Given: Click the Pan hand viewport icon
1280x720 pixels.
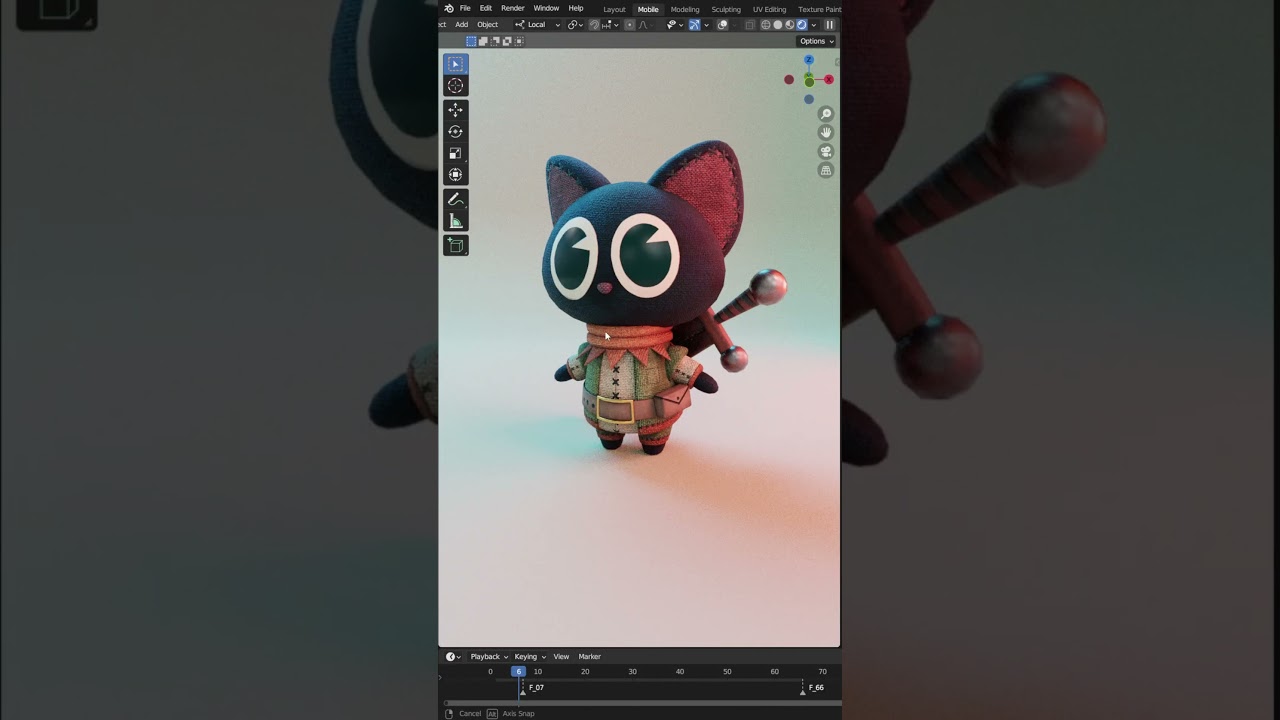Looking at the screenshot, I should pyautogui.click(x=826, y=133).
